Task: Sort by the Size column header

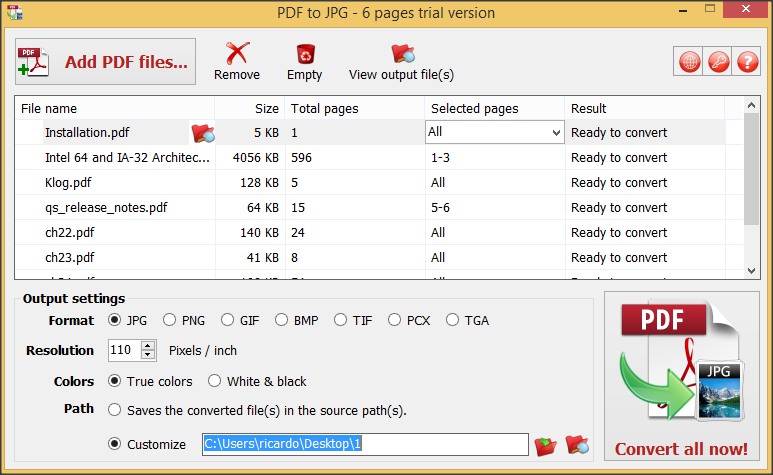Action: pyautogui.click(x=250, y=108)
